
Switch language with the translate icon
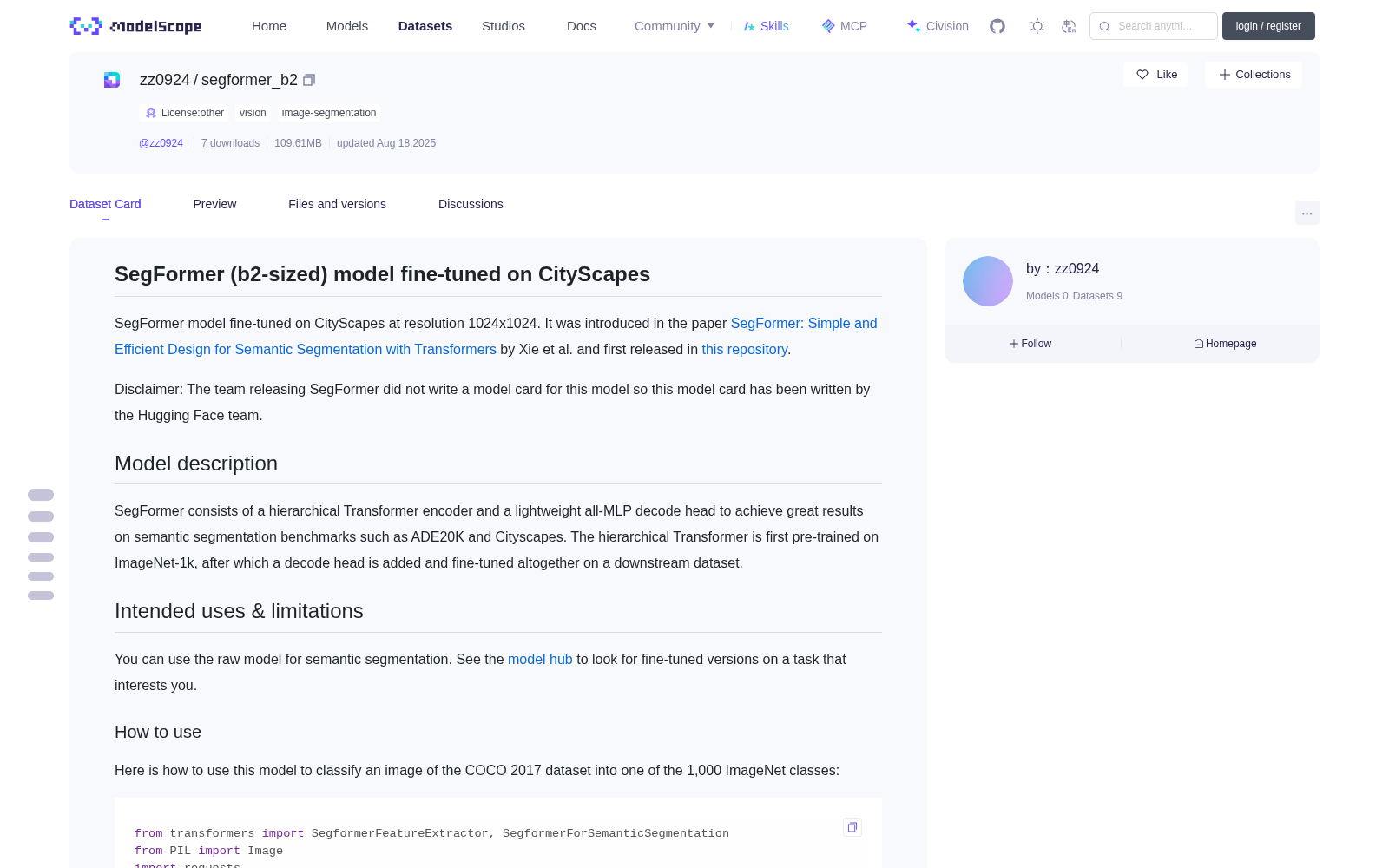(1070, 26)
